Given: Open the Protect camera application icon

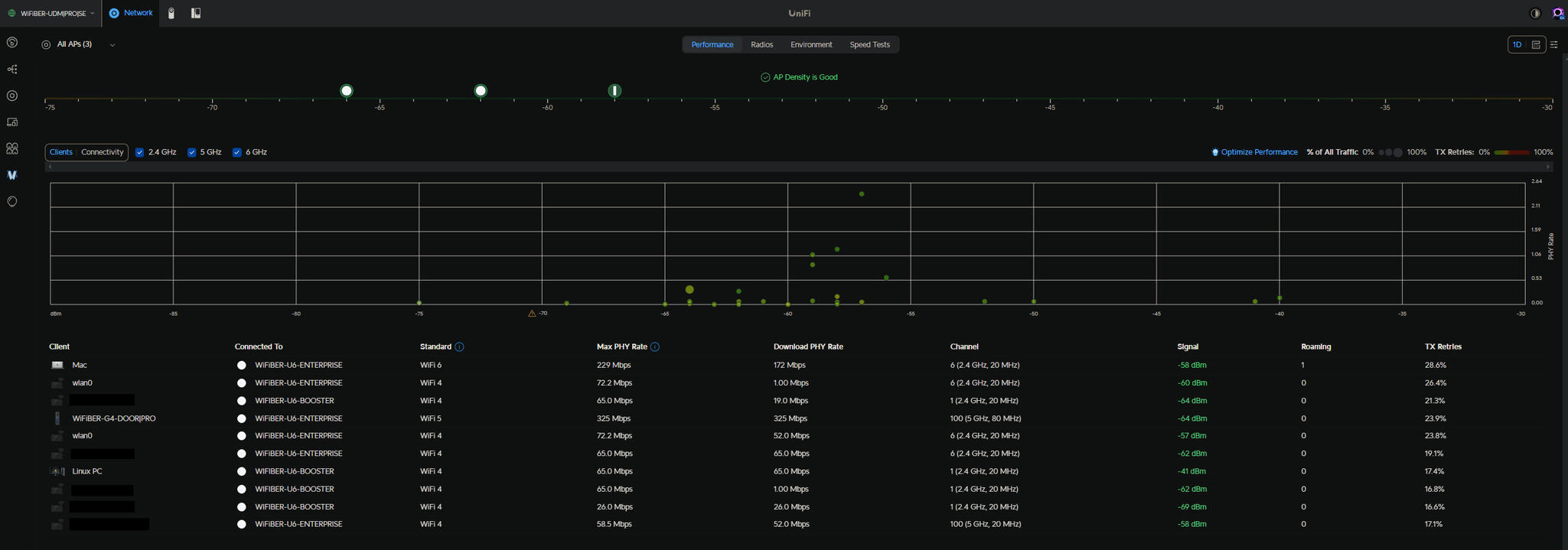Looking at the screenshot, I should point(171,13).
